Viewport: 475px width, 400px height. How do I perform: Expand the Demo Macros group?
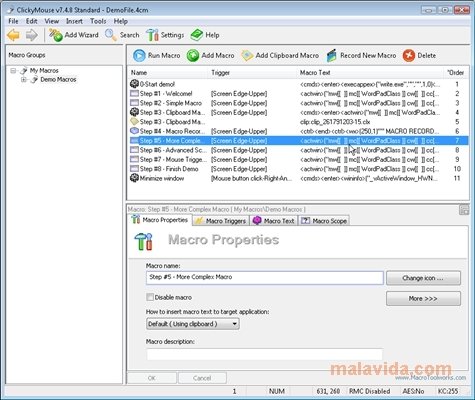point(24,80)
